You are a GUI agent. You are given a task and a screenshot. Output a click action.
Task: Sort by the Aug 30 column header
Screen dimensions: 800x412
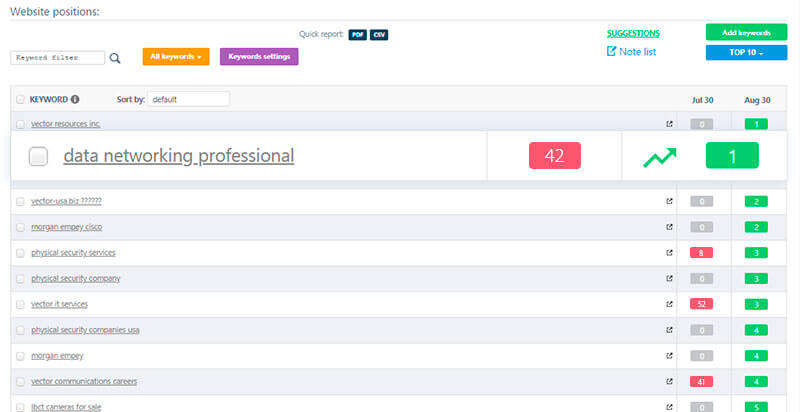[758, 100]
